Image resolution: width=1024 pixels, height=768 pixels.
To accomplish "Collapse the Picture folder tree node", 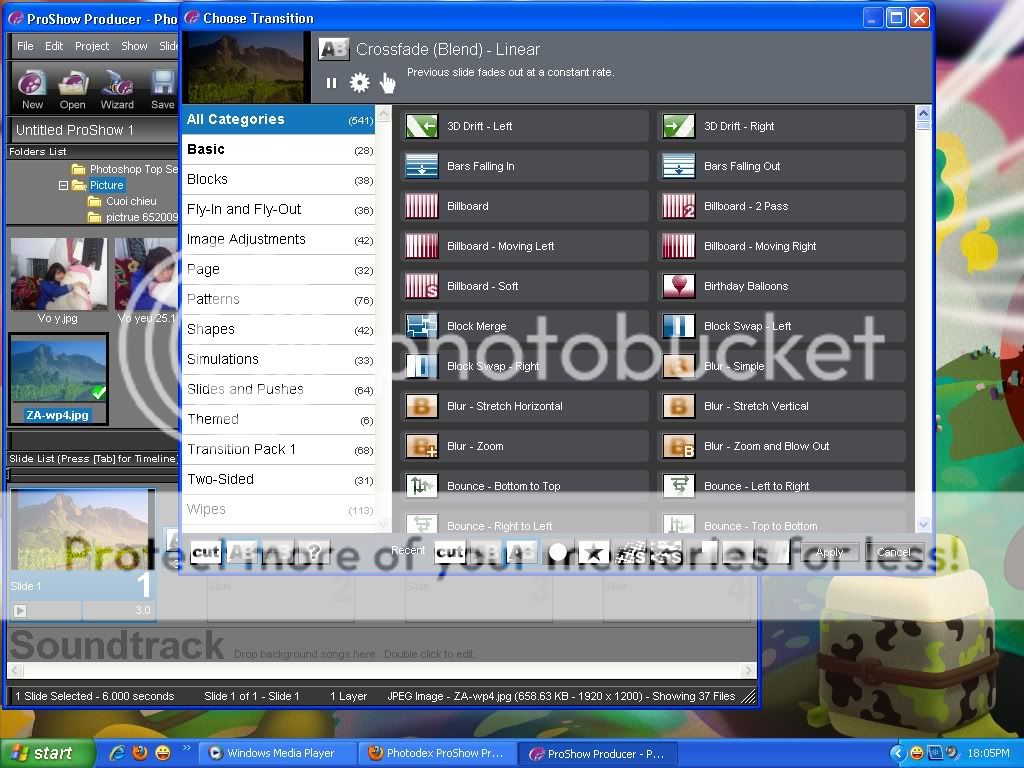I will click(64, 185).
